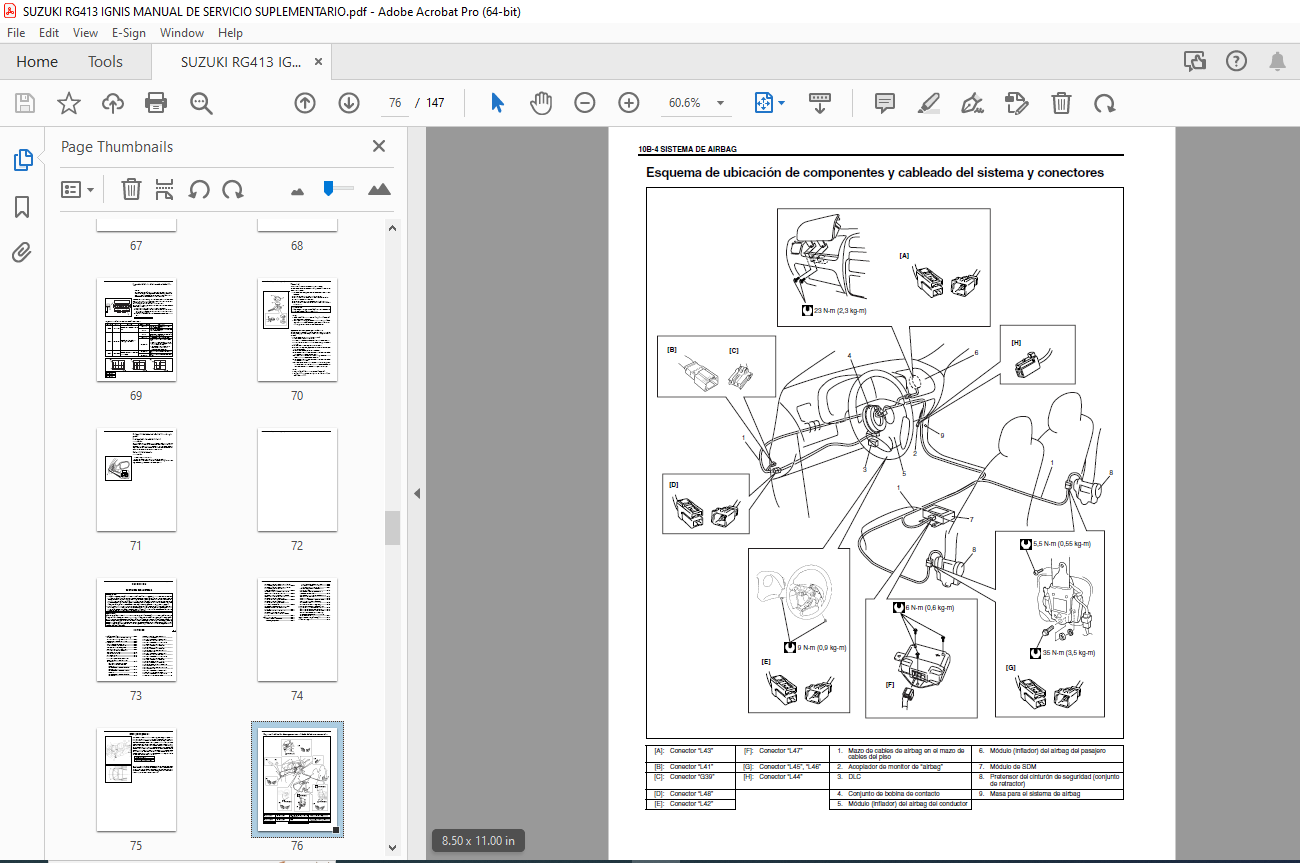This screenshot has height=863, width=1300.
Task: Click the Selection arrow tool
Action: (x=497, y=103)
